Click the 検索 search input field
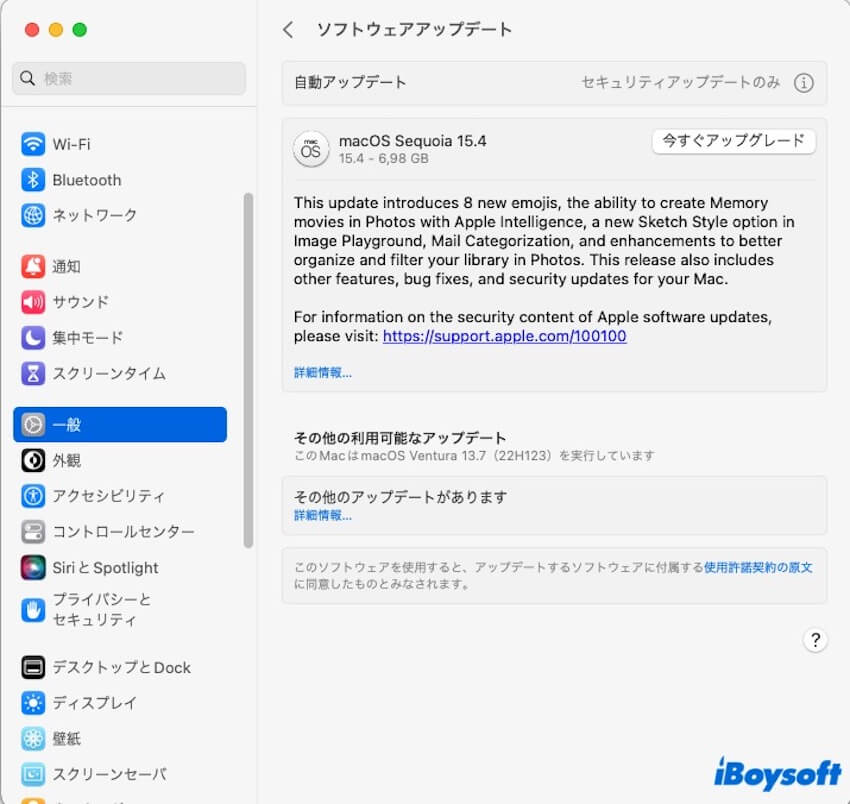 (128, 78)
